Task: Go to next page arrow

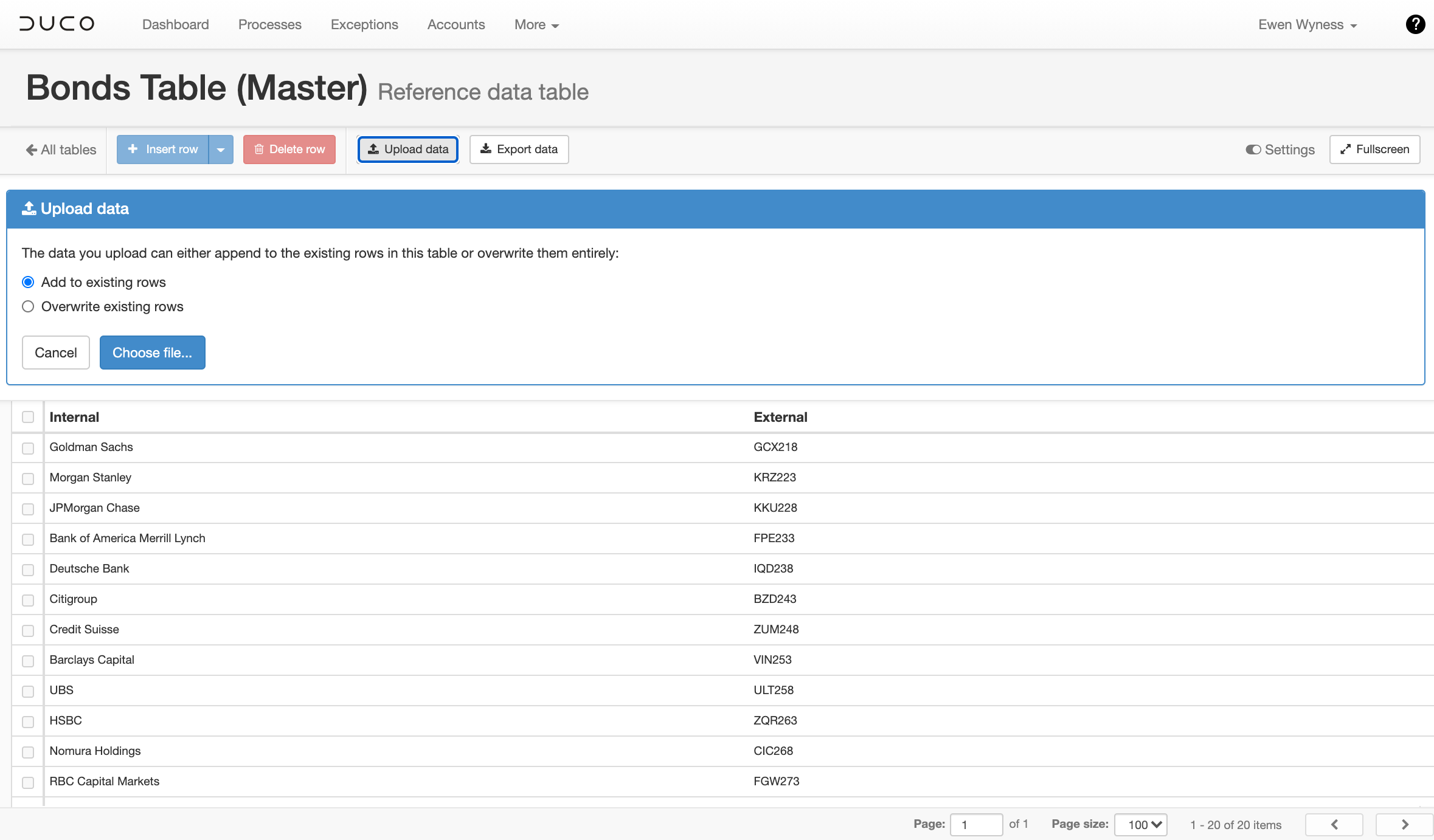Action: (1404, 824)
